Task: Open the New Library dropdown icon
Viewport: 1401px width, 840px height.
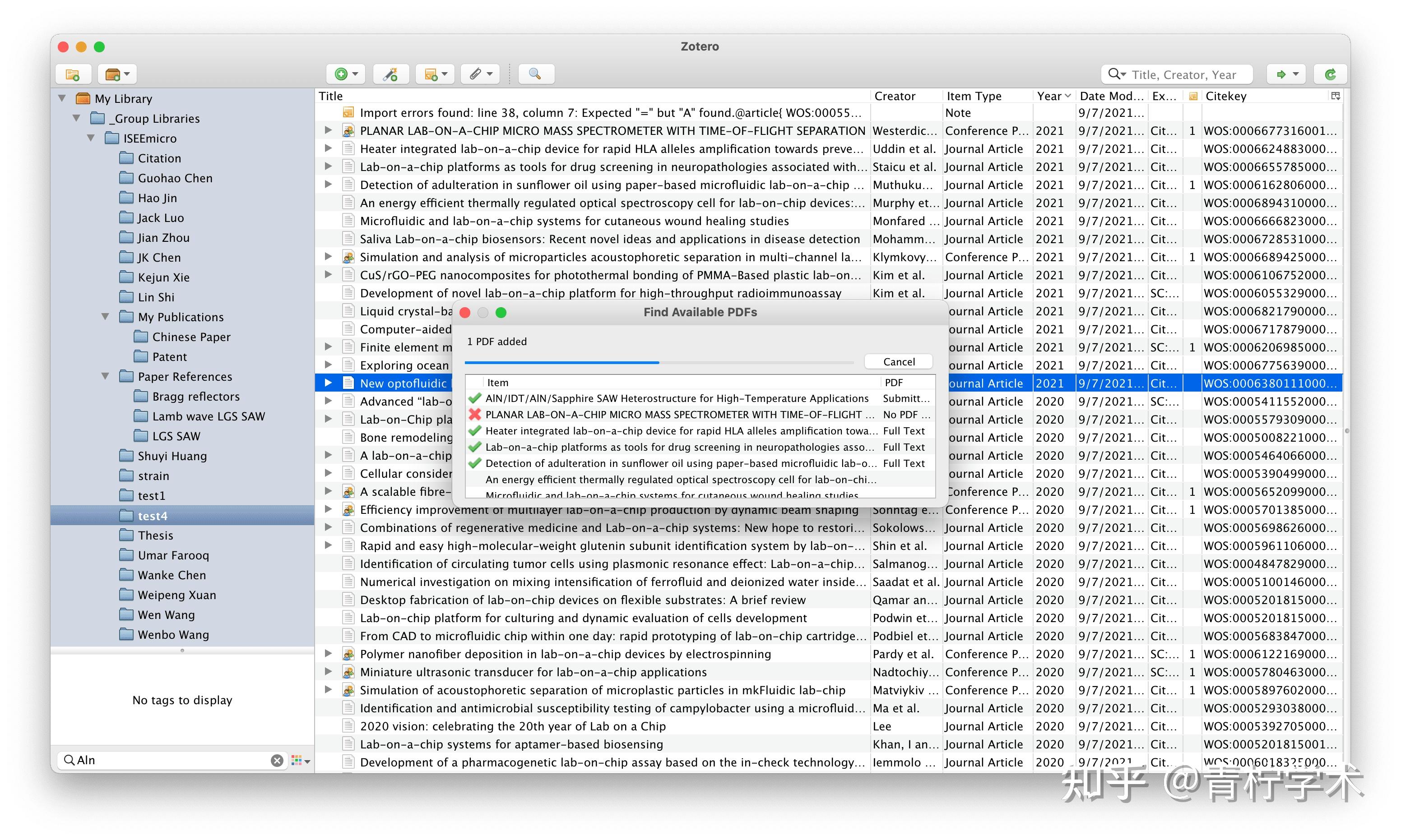Action: pos(117,74)
